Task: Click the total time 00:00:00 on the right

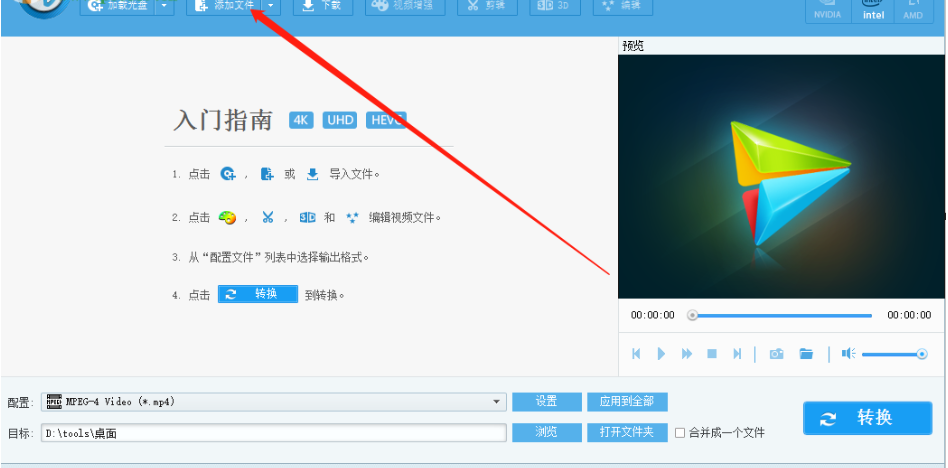Action: click(909, 315)
